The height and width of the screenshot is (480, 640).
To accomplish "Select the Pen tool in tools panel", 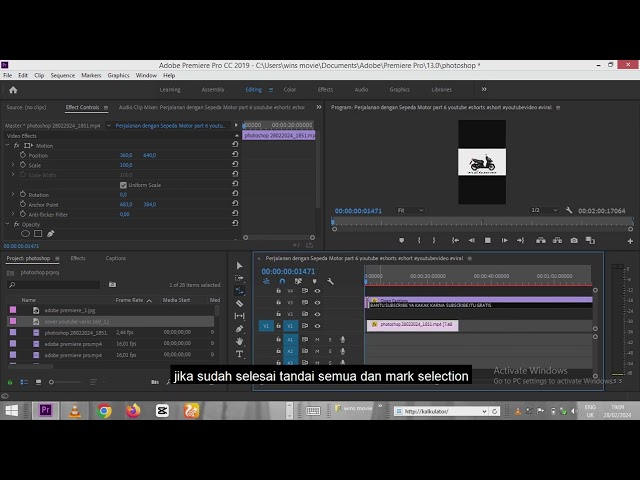I will pos(240,329).
